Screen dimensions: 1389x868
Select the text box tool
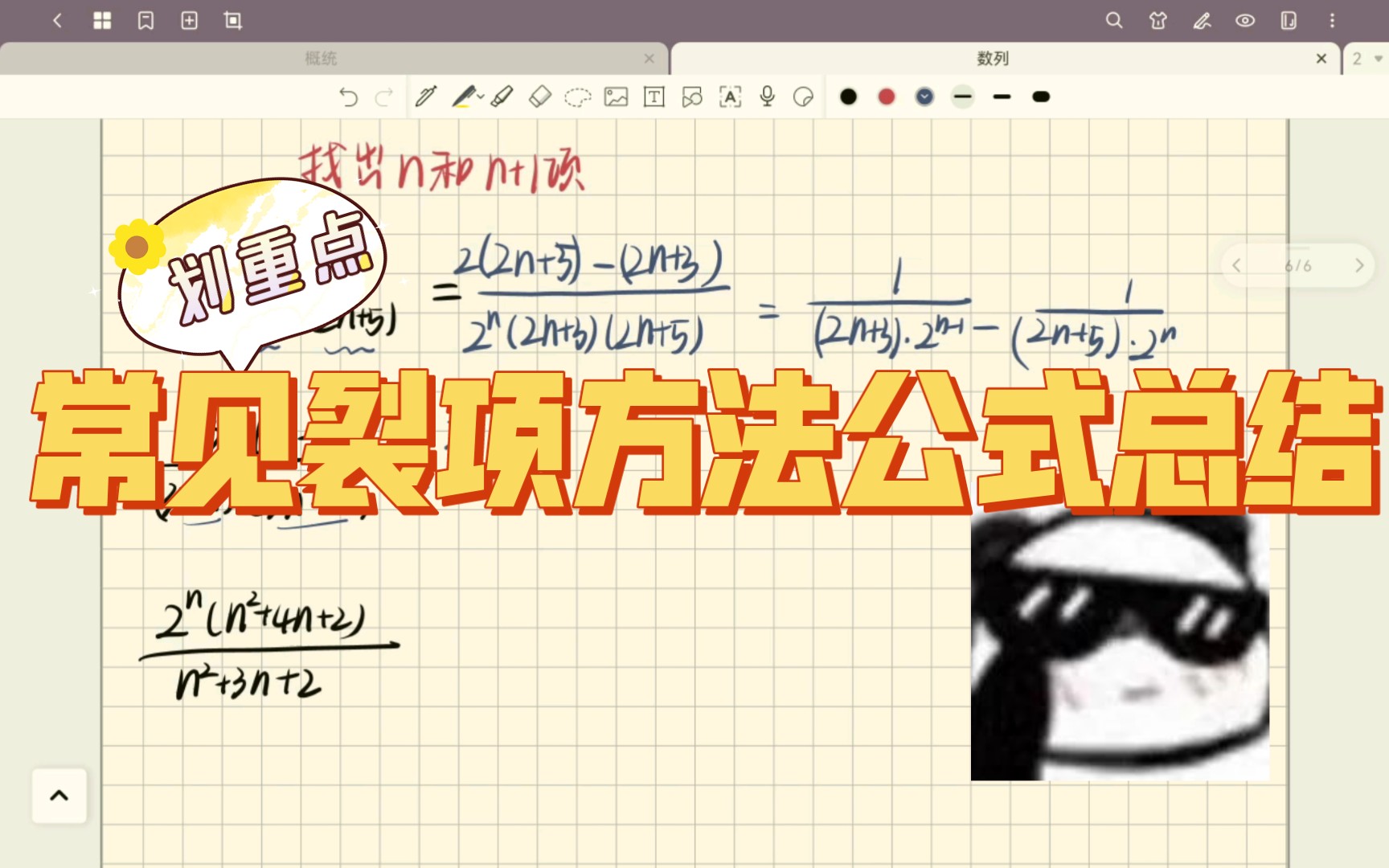(x=654, y=97)
